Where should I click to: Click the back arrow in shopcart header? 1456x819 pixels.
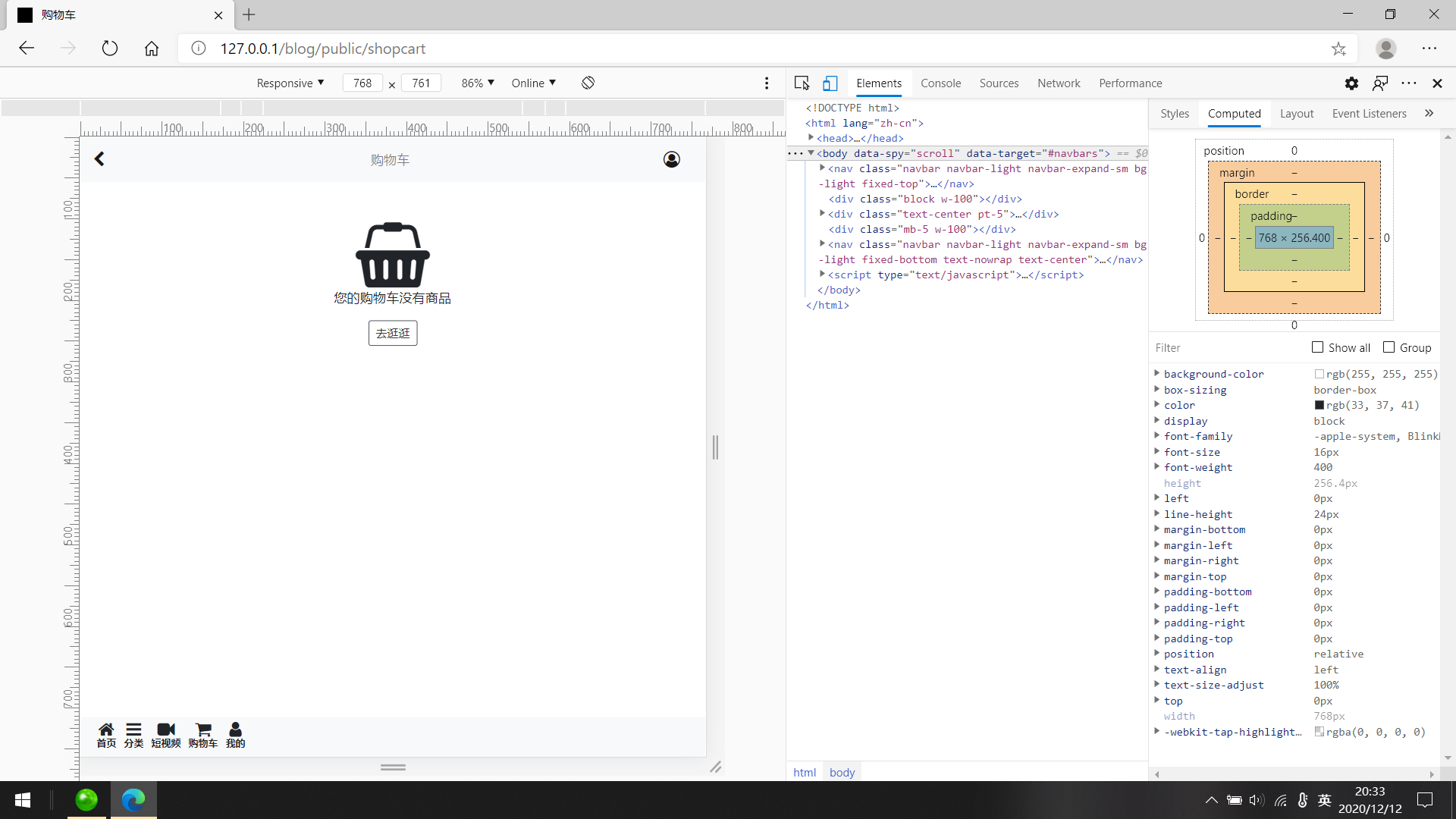(99, 159)
